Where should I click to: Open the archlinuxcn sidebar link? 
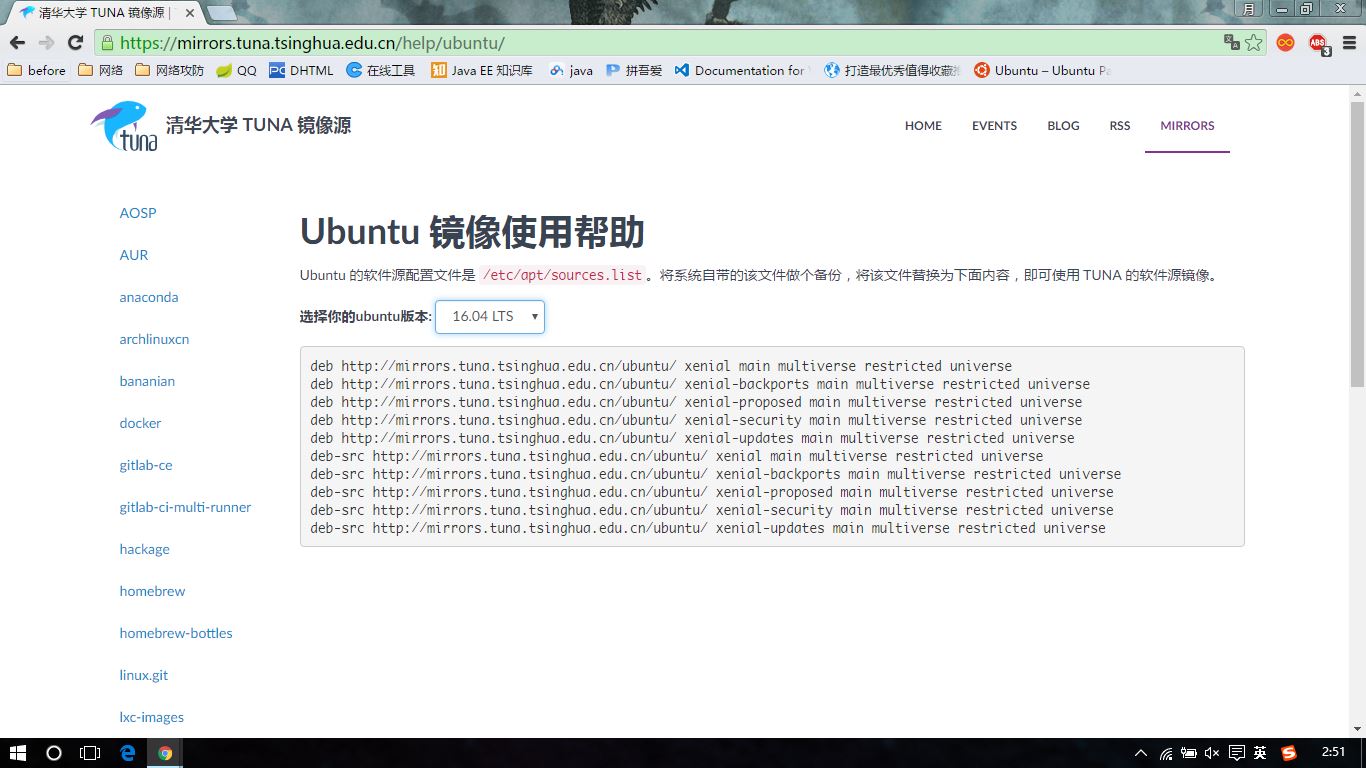(x=154, y=339)
